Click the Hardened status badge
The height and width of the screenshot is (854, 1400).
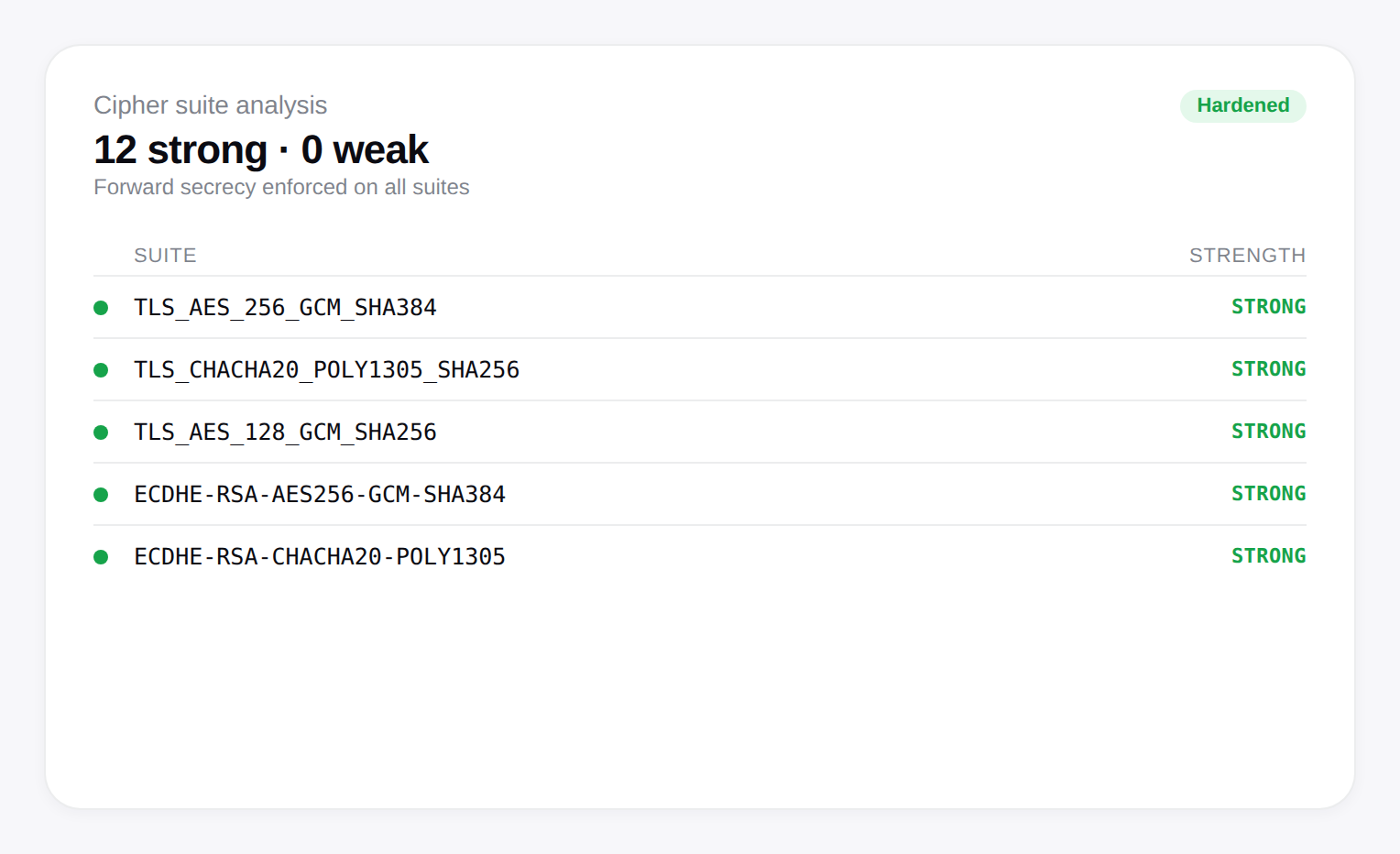pyautogui.click(x=1242, y=105)
